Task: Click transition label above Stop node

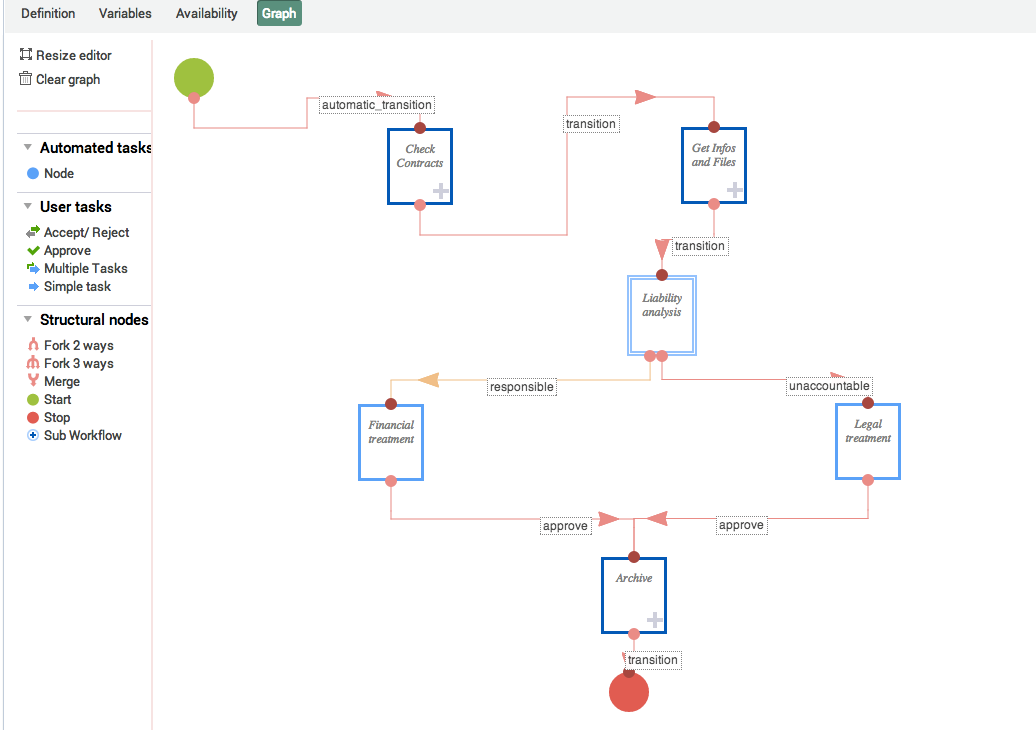Action: (x=653, y=660)
